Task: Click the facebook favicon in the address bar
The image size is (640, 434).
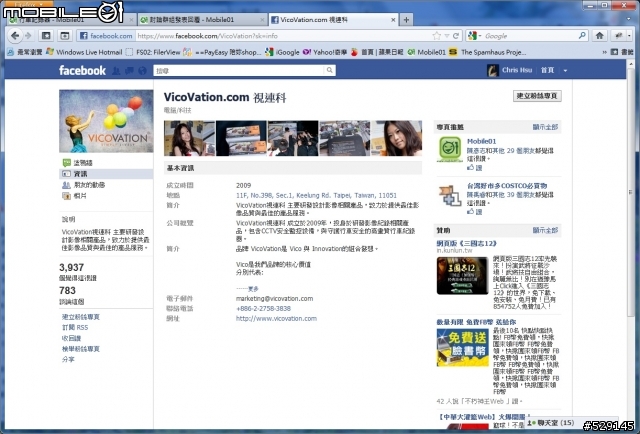Action: click(84, 36)
